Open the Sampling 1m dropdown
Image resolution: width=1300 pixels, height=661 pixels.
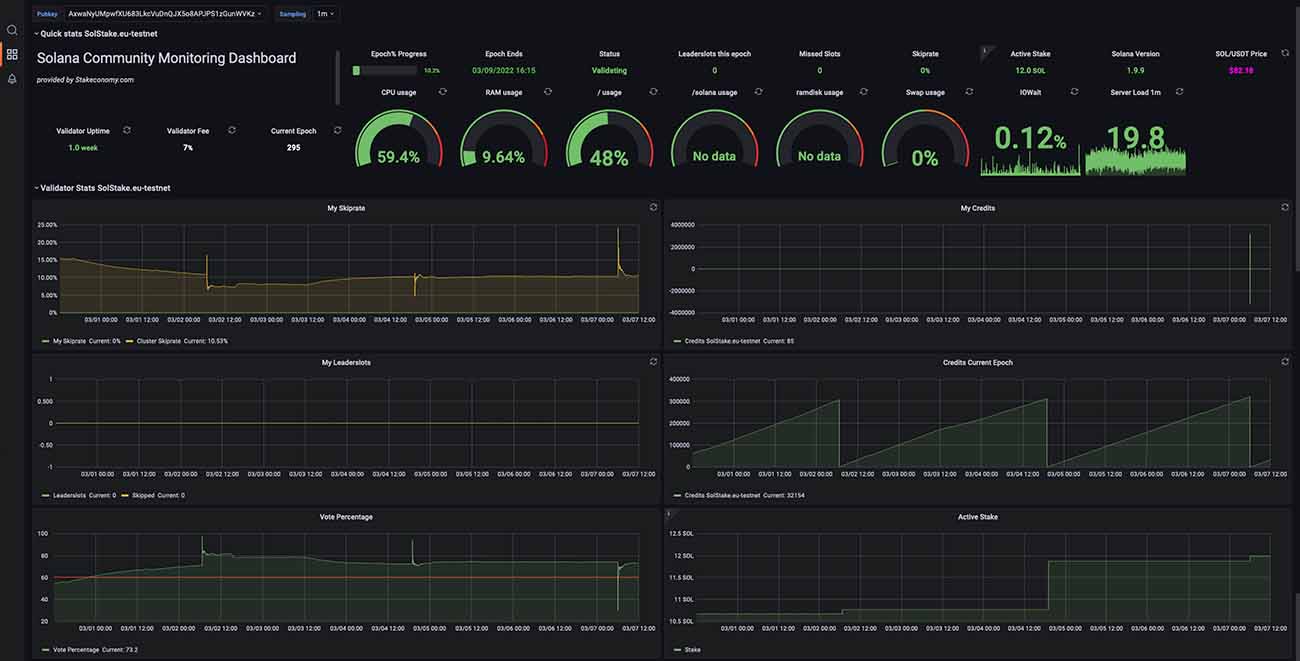(x=325, y=14)
